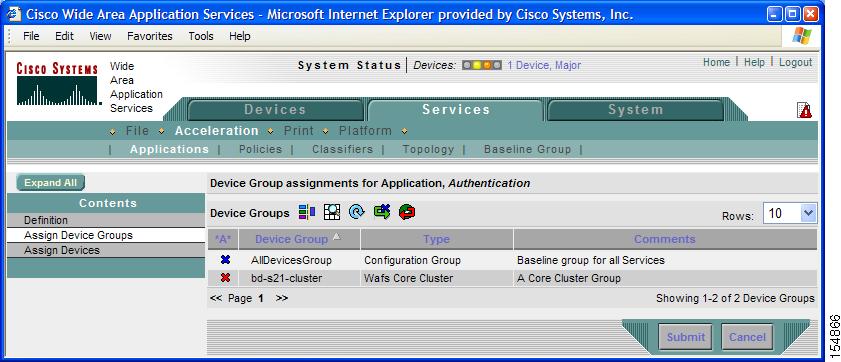Go to the Policies section
Viewport: 841px width, 362px height.
261,150
